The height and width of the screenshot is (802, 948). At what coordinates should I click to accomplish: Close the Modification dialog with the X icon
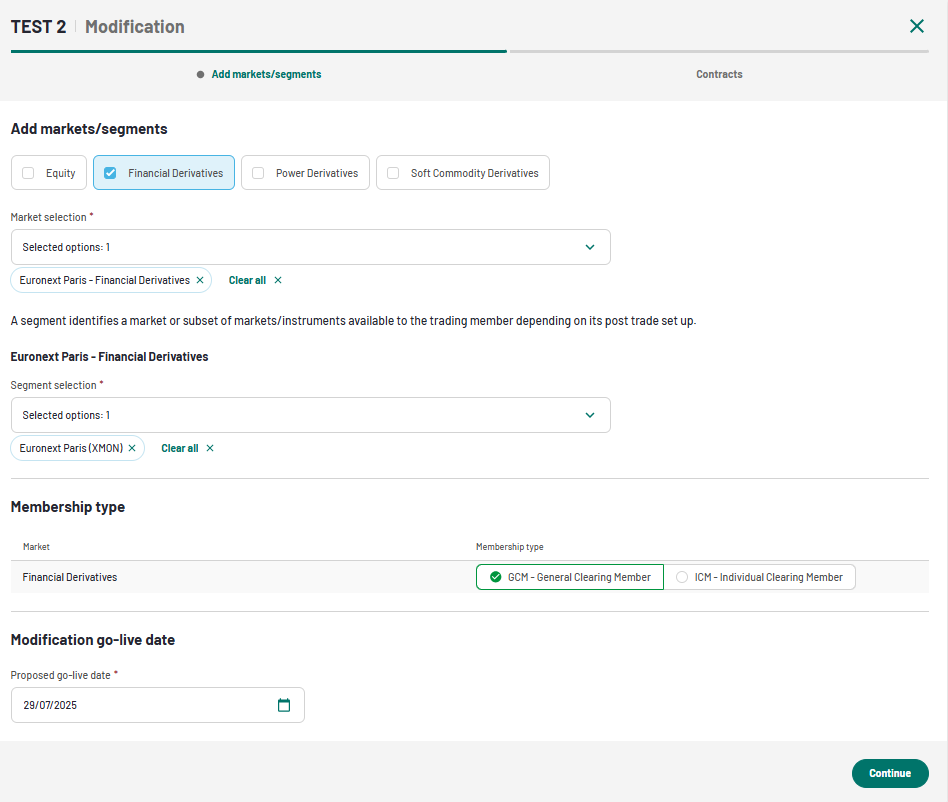tap(917, 26)
